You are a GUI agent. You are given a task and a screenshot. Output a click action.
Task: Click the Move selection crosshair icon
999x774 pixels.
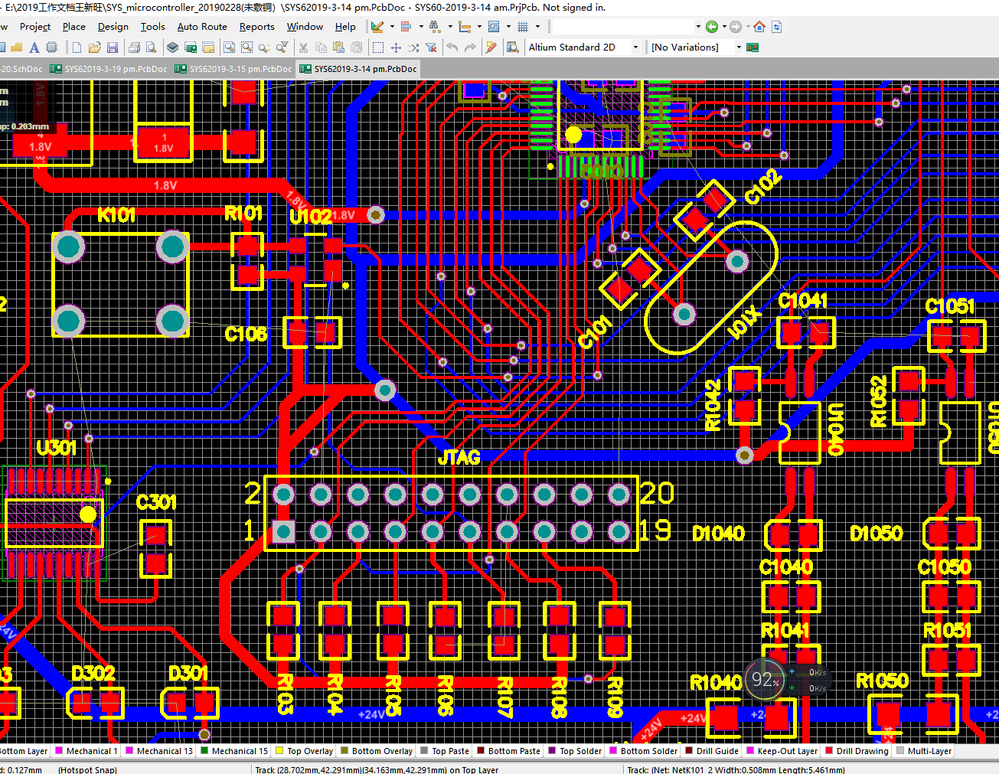396,47
